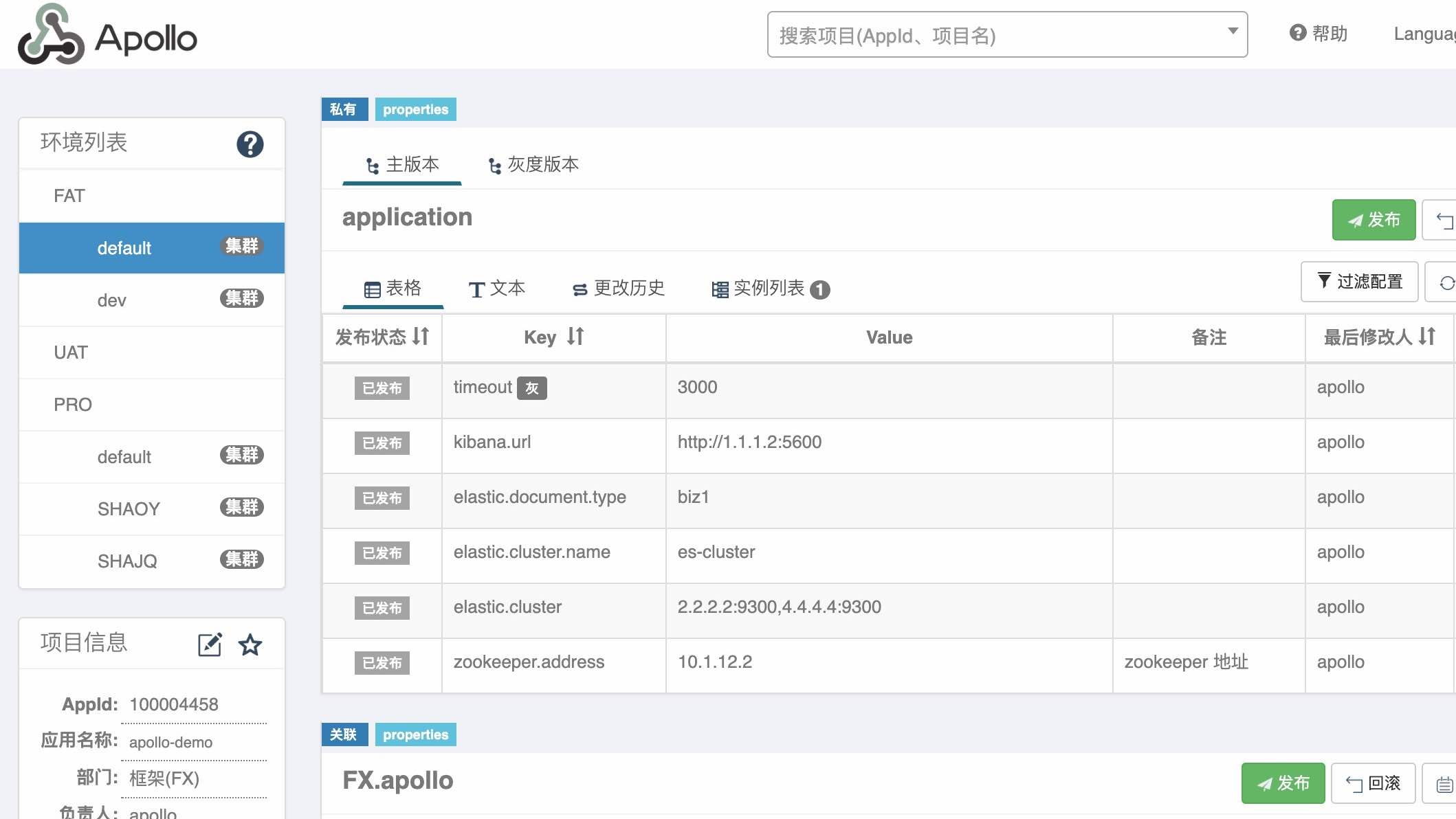Open the Language menu
The width and height of the screenshot is (1456, 819).
coord(1424,34)
